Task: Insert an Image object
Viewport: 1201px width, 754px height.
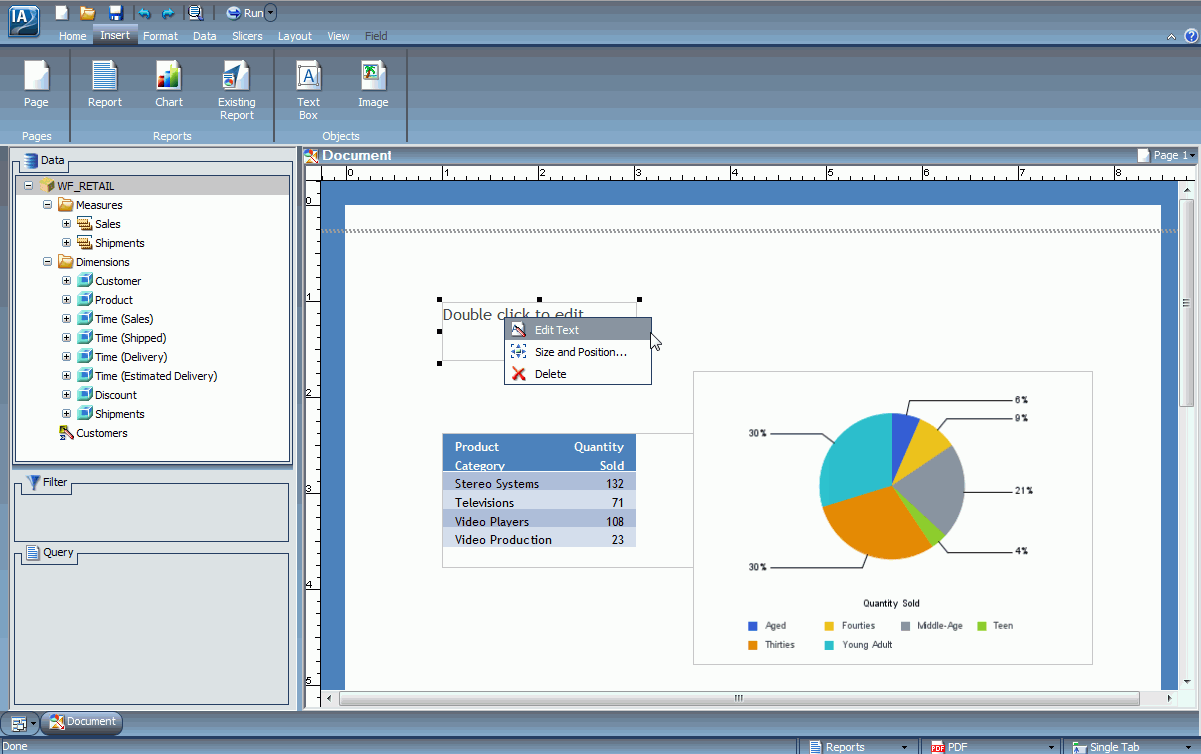Action: point(373,84)
